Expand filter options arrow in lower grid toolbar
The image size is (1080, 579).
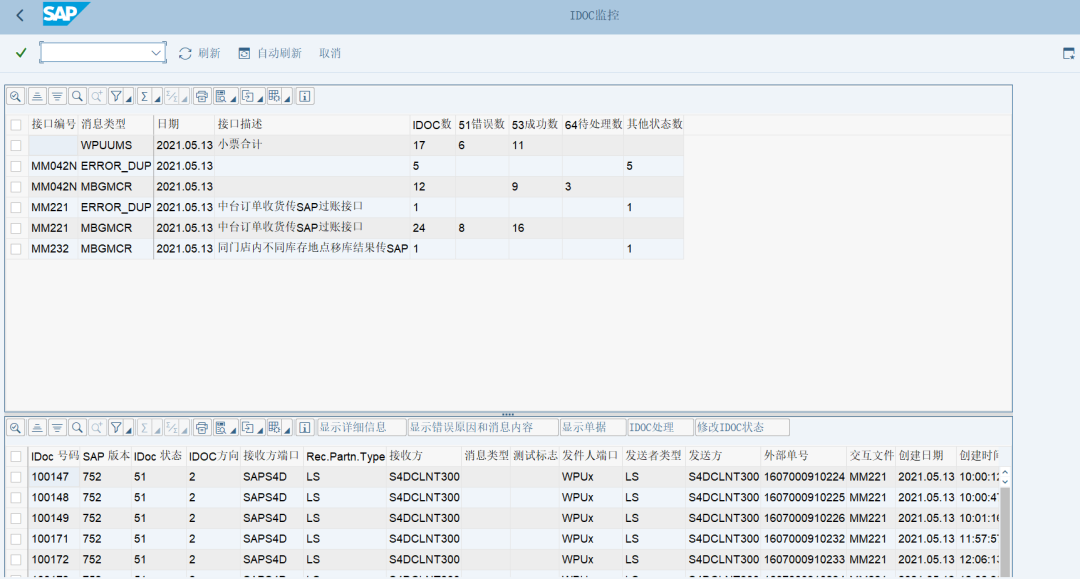point(129,430)
